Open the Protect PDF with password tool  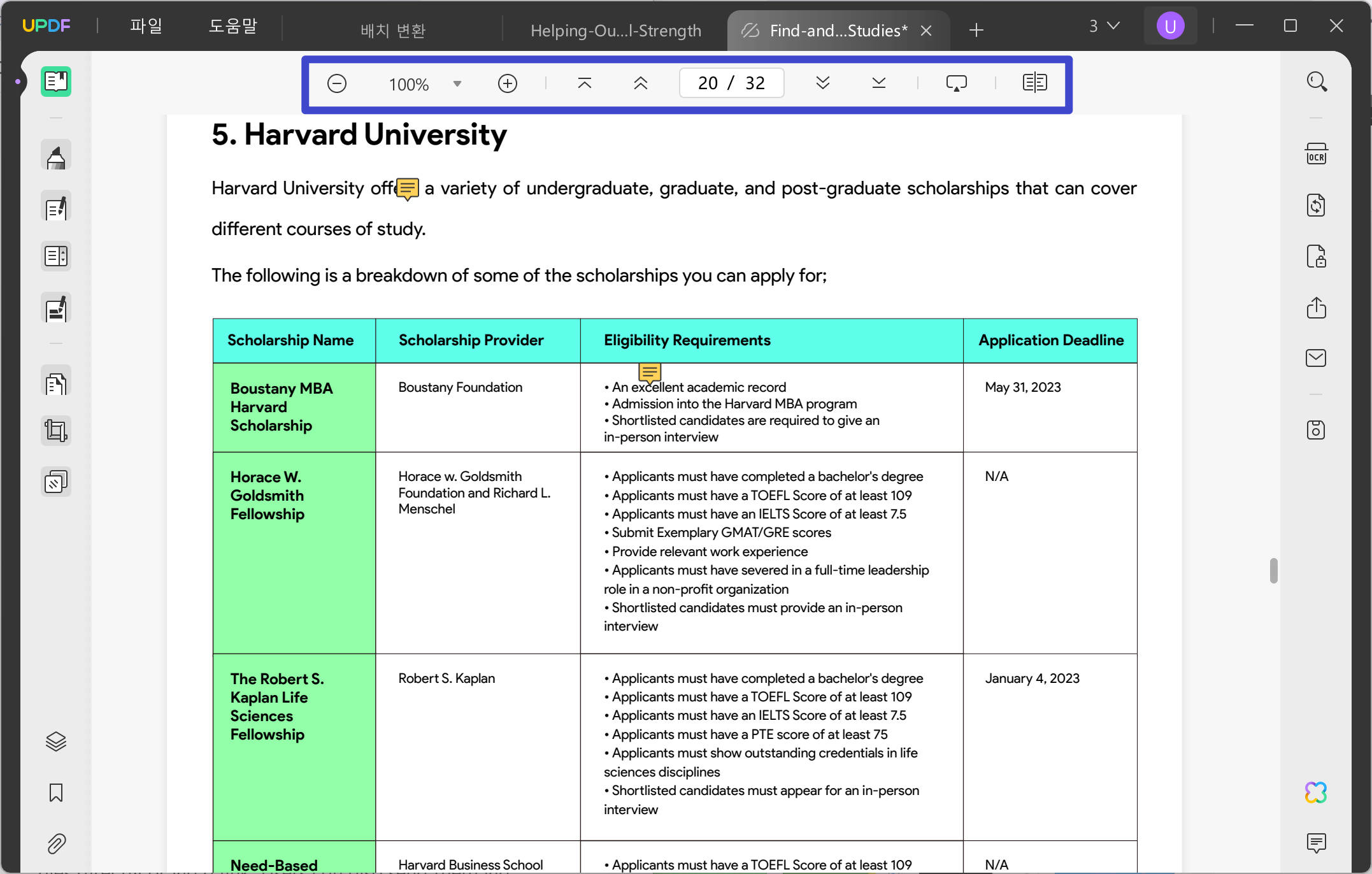(1317, 256)
